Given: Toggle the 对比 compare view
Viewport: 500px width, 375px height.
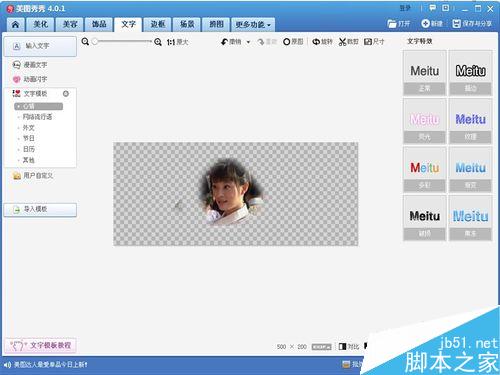Looking at the screenshot, I should coord(349,347).
